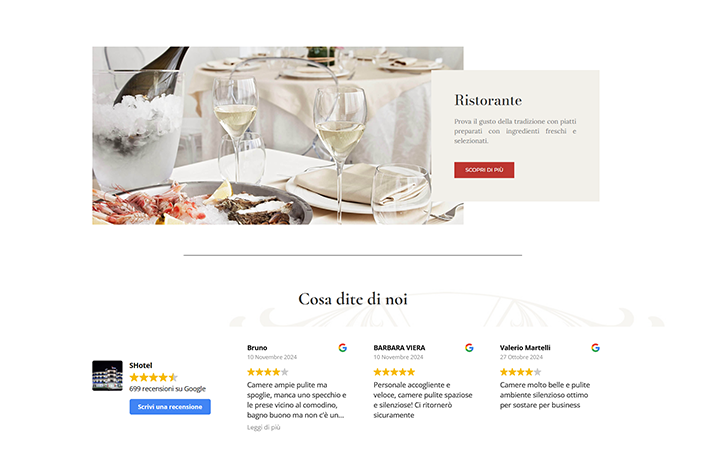Image resolution: width=715 pixels, height=450 pixels.
Task: Click the SHotel overall star rating
Action: coord(154,378)
